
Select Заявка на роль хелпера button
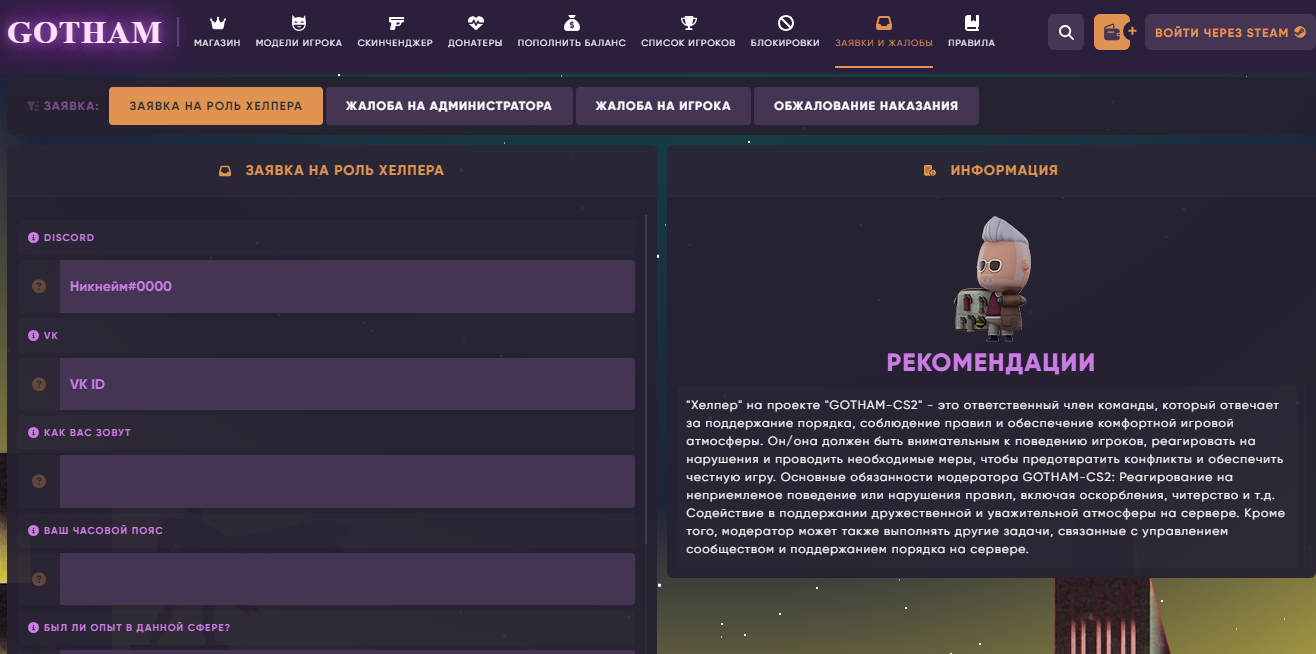[216, 106]
